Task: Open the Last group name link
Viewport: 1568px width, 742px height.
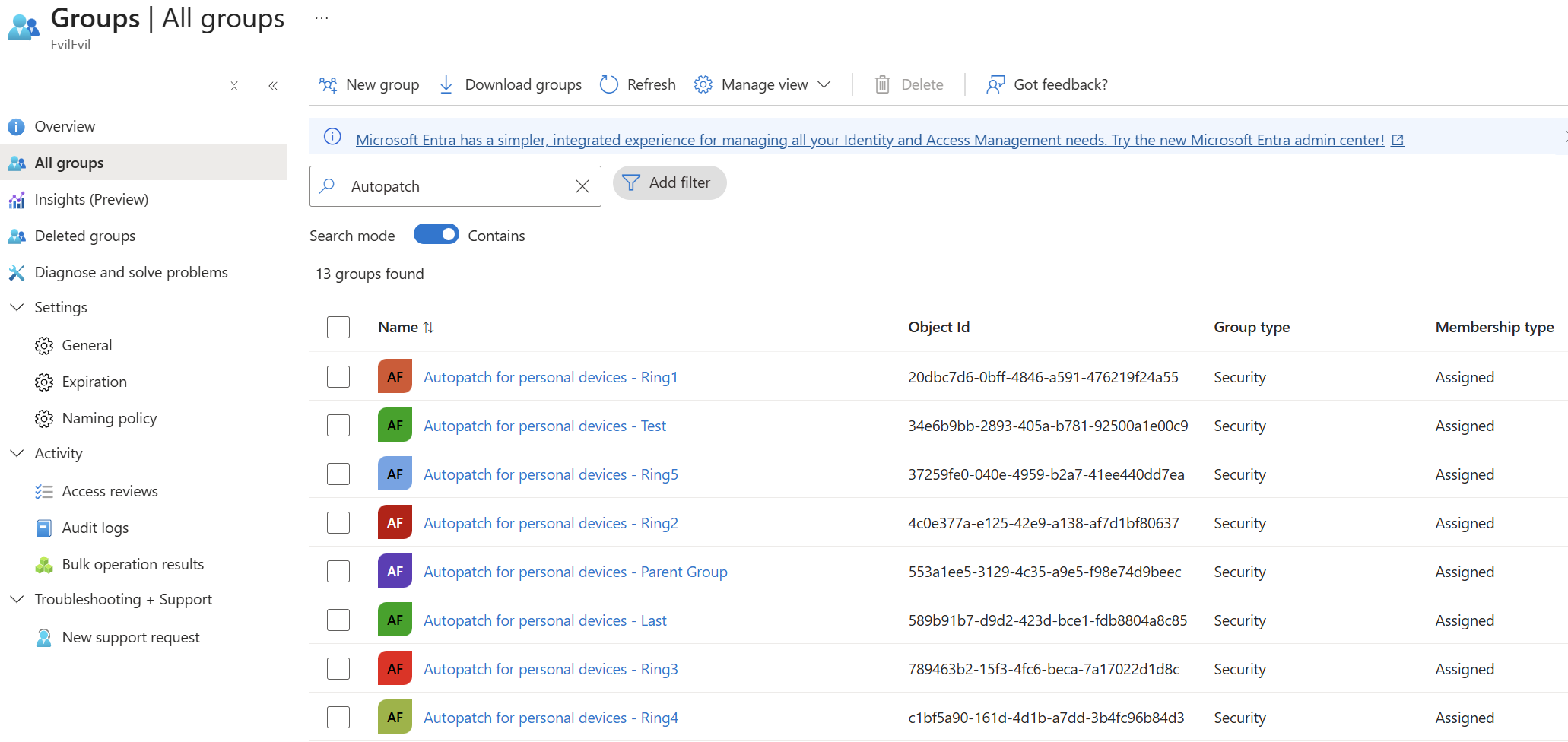Action: coord(545,620)
